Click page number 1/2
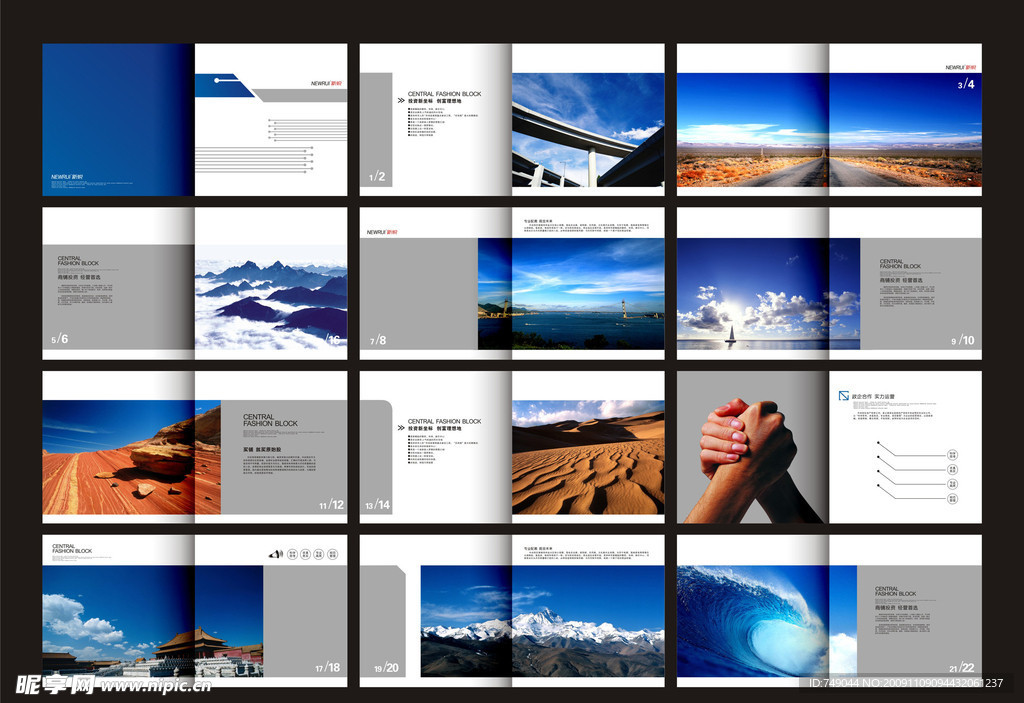The height and width of the screenshot is (703, 1024). [377, 177]
